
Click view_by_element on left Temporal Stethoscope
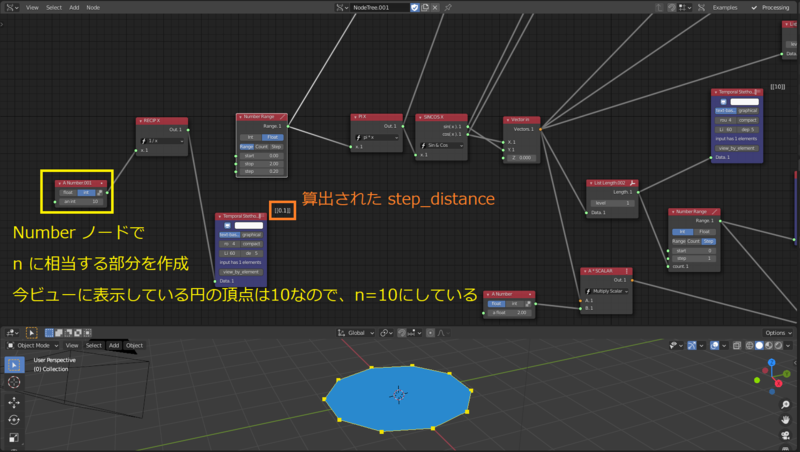[241, 272]
